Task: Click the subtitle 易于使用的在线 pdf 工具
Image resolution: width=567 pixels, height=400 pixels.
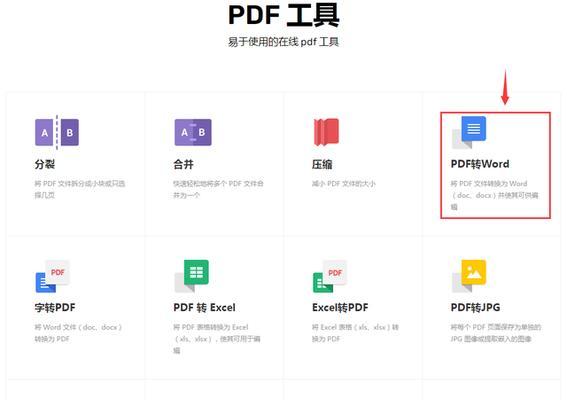Action: click(284, 42)
